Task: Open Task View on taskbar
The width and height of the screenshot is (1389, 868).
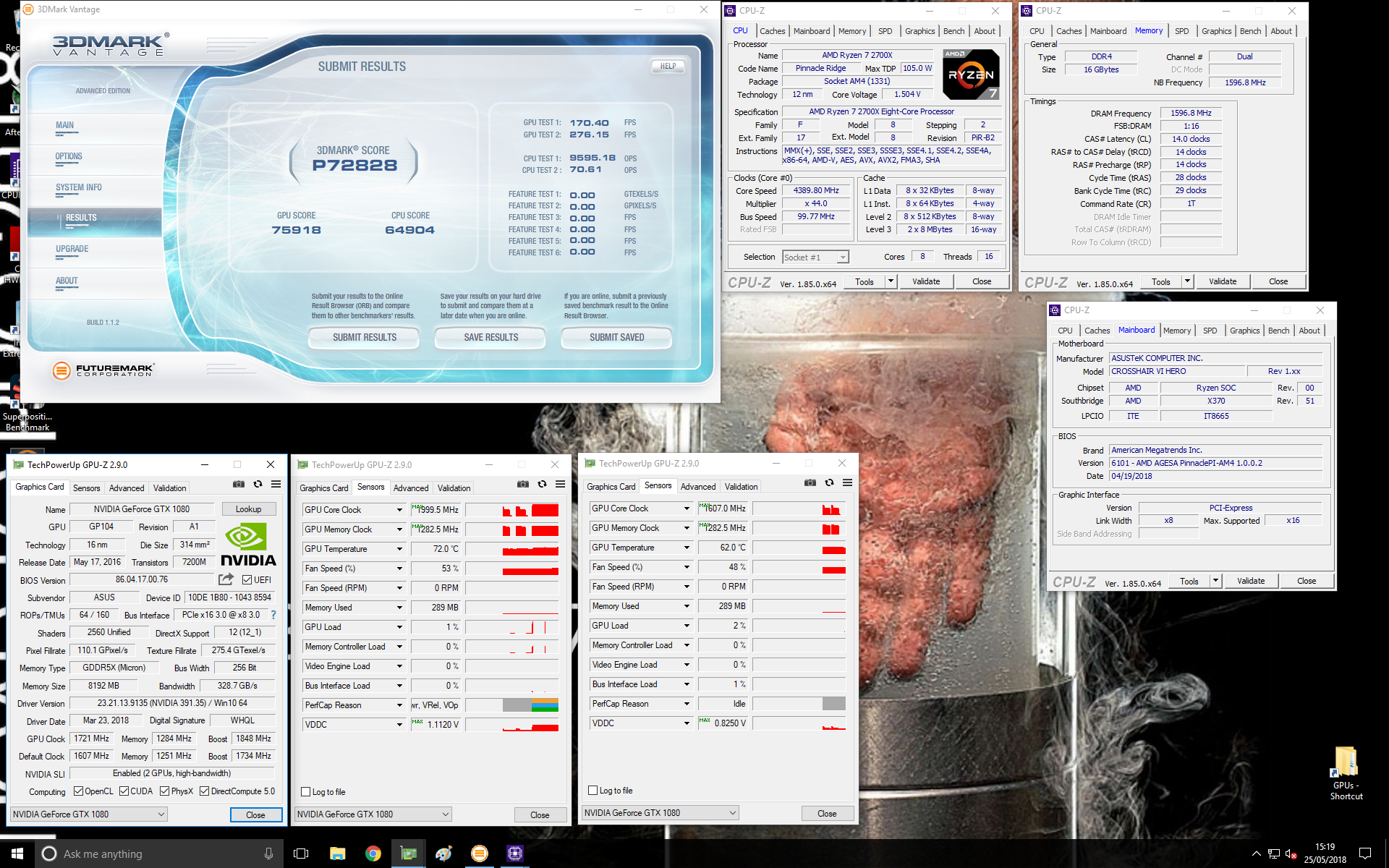Action: point(301,854)
